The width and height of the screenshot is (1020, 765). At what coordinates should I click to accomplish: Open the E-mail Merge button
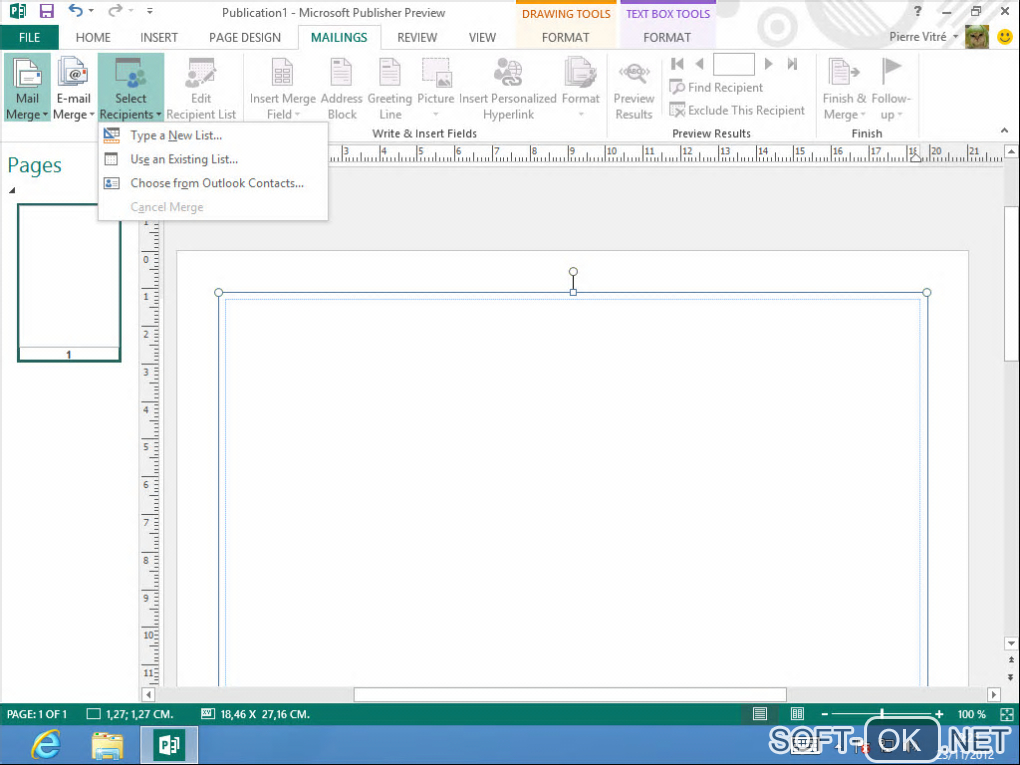(x=73, y=88)
